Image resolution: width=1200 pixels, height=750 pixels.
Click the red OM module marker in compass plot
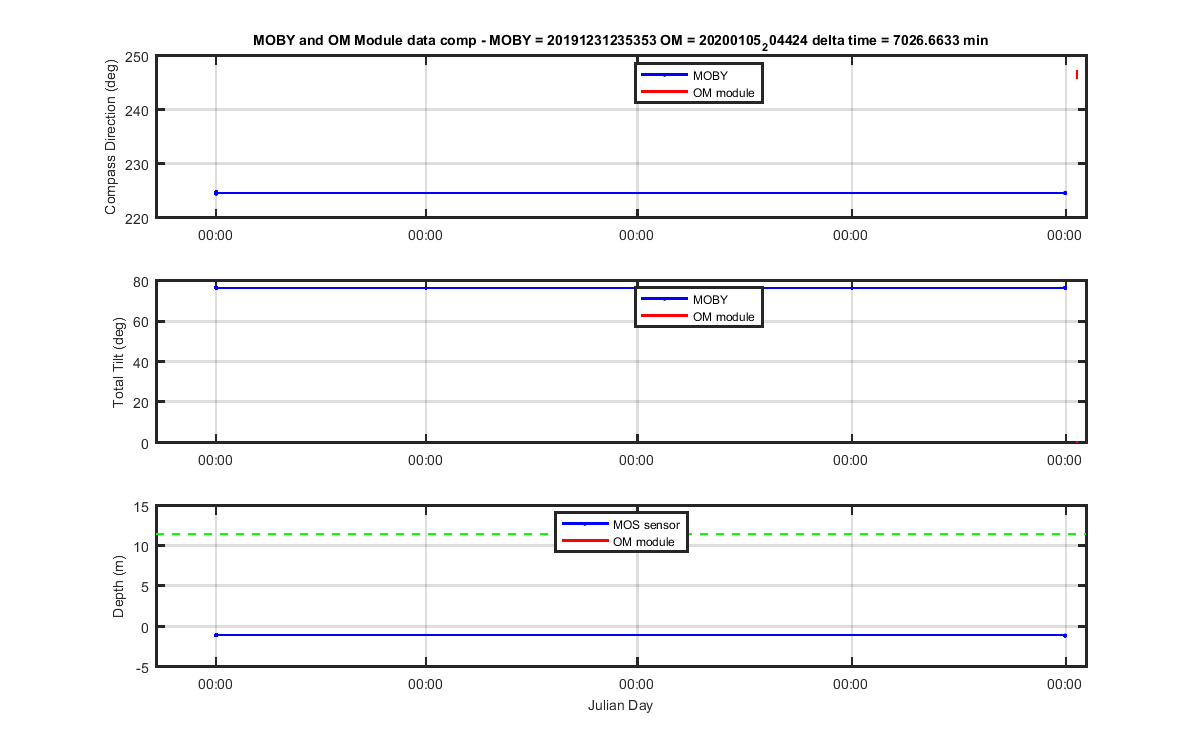[1077, 75]
